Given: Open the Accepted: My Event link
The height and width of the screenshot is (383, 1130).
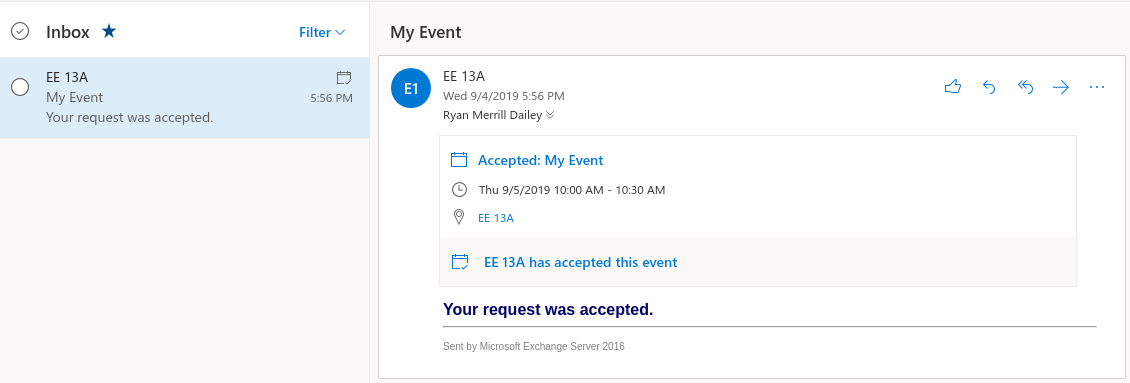Looking at the screenshot, I should (540, 160).
